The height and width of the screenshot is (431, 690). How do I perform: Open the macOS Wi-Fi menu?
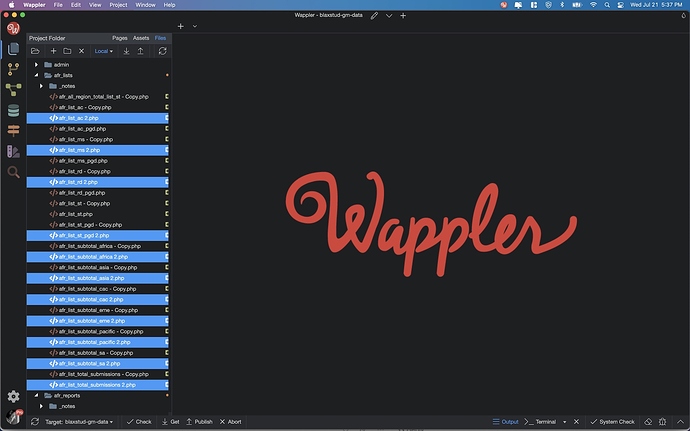point(593,5)
